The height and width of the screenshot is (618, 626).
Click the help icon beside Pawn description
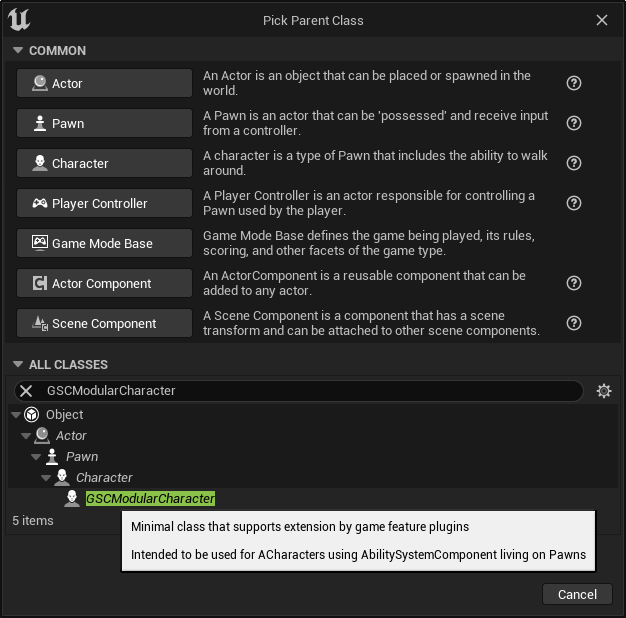(x=574, y=123)
